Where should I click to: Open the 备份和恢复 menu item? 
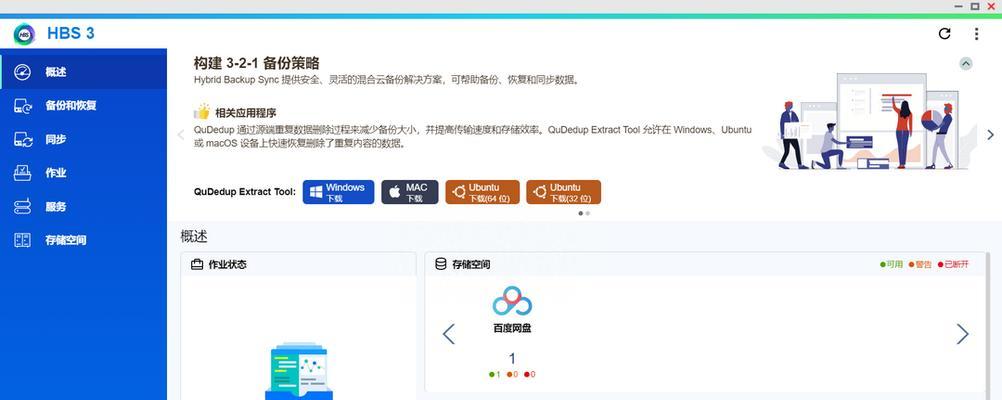pos(83,105)
